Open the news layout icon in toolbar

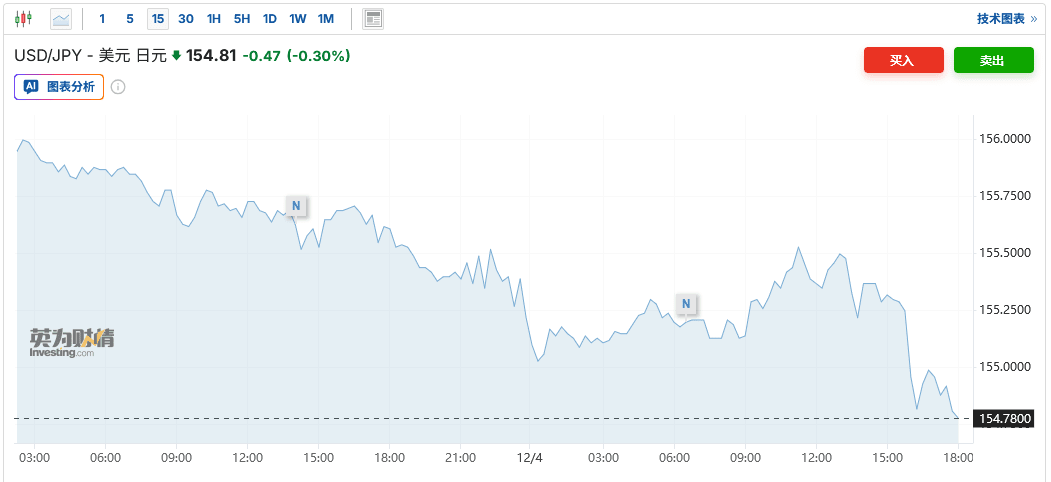(x=373, y=18)
